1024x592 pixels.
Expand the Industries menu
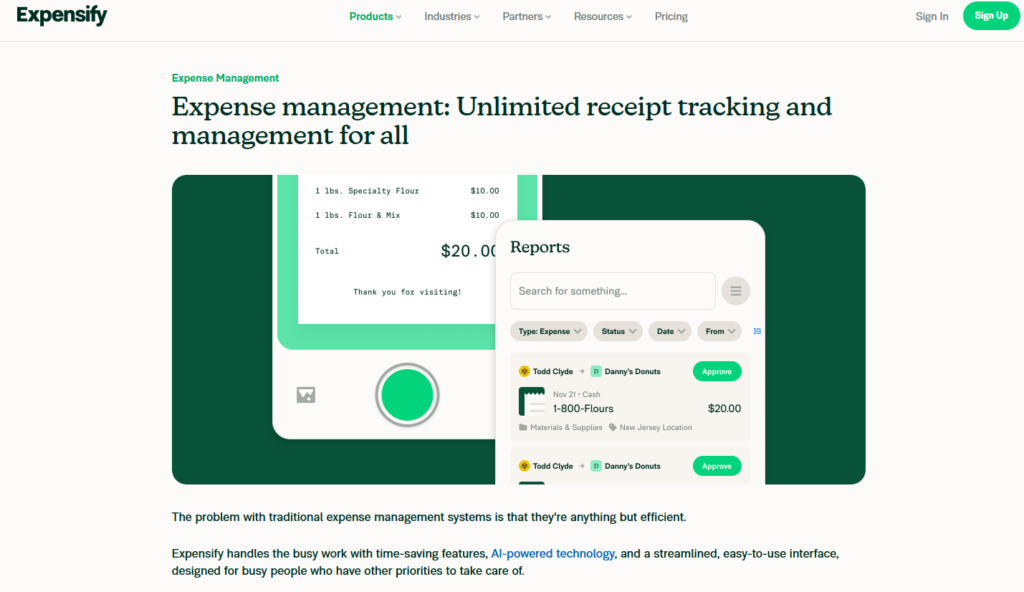451,16
